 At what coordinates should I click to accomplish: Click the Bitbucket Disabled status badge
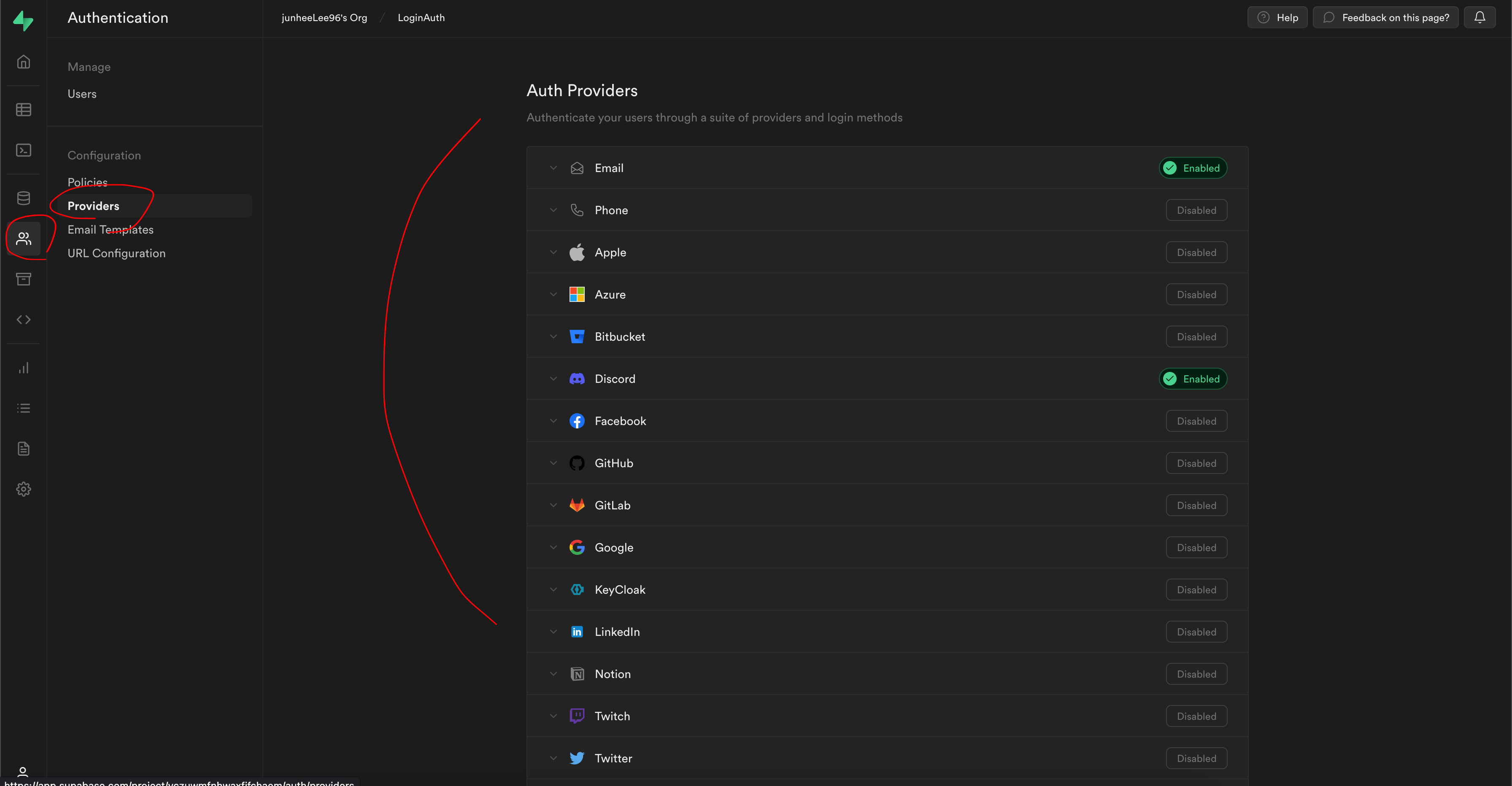pyautogui.click(x=1196, y=336)
